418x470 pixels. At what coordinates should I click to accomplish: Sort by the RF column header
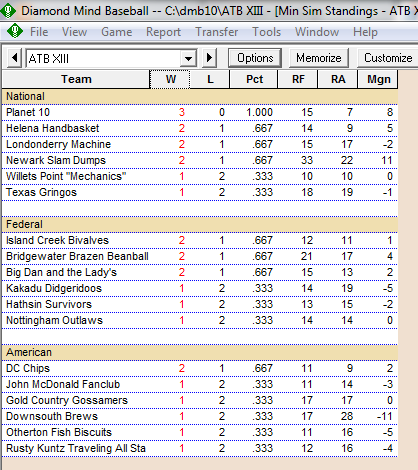(x=298, y=79)
